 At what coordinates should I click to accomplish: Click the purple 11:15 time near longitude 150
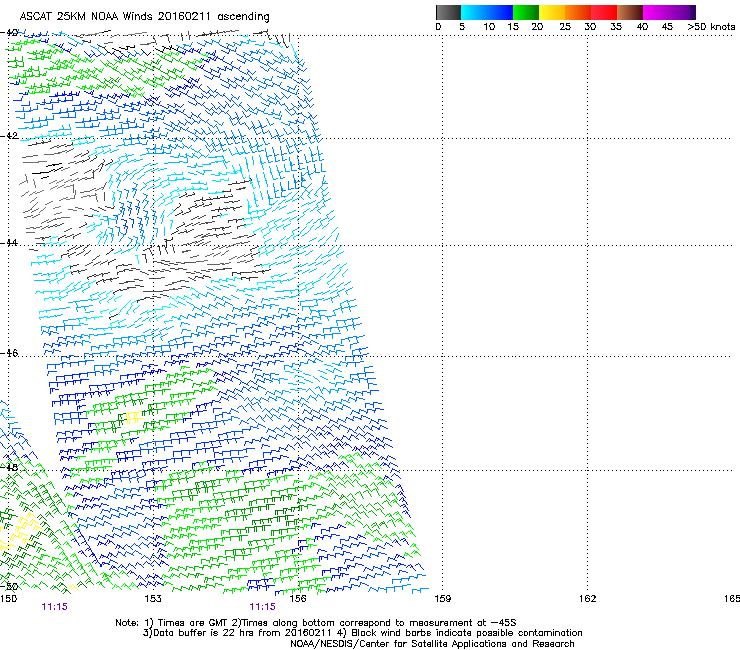click(x=54, y=607)
